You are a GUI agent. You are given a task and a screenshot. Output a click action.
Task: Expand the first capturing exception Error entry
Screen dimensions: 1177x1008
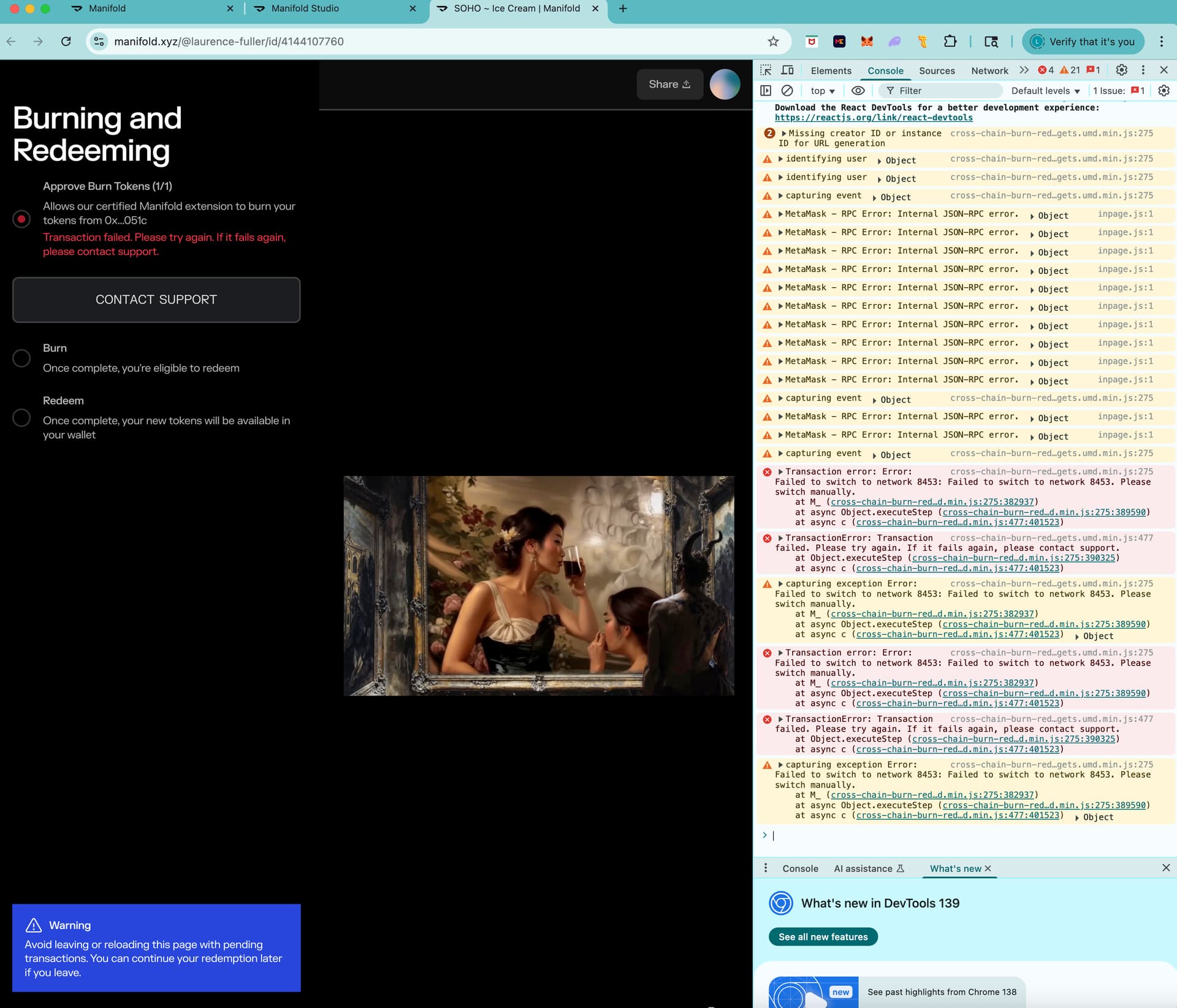coord(780,583)
